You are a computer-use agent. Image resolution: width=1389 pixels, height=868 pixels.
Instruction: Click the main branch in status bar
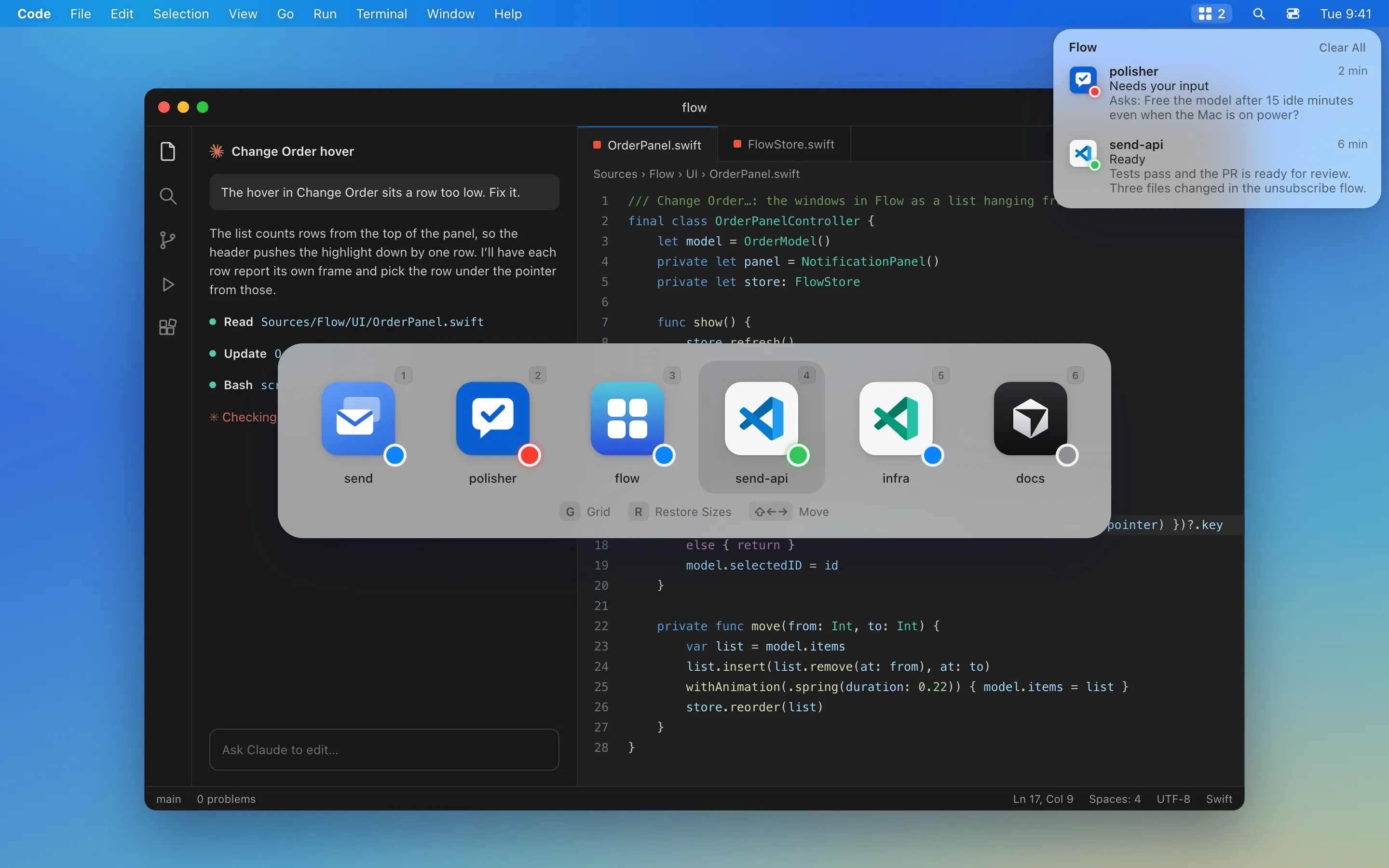(x=168, y=799)
